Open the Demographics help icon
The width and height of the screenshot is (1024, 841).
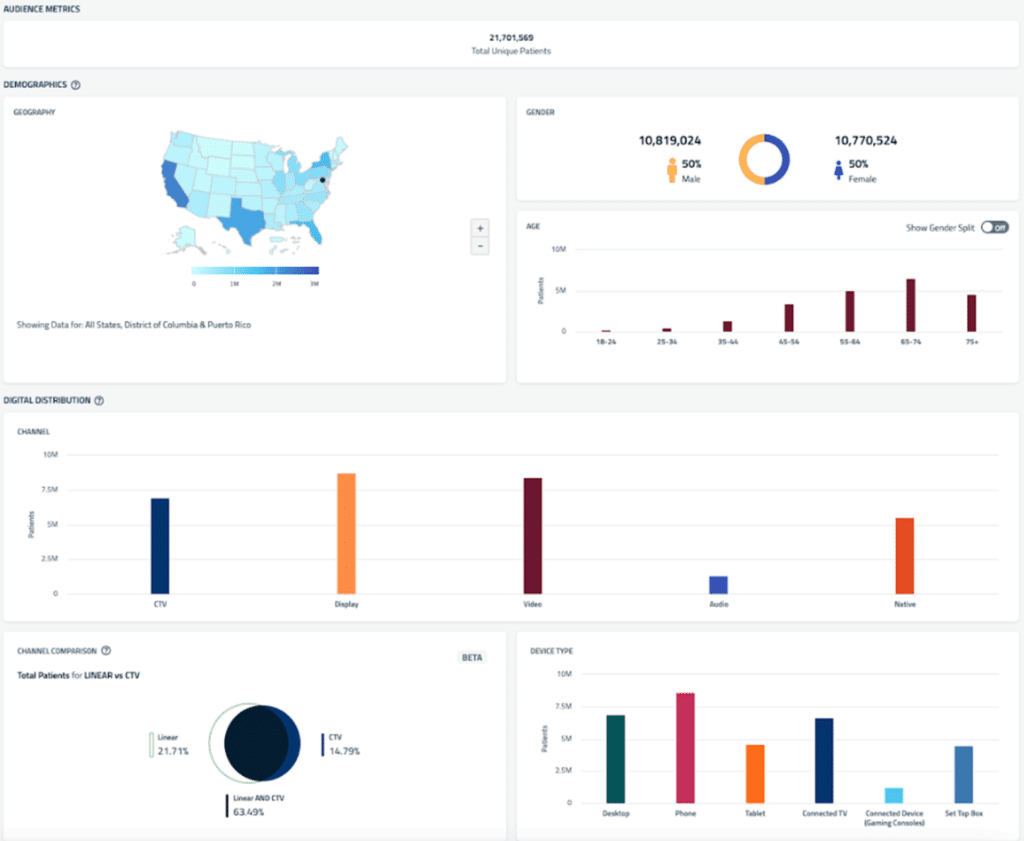pos(76,85)
